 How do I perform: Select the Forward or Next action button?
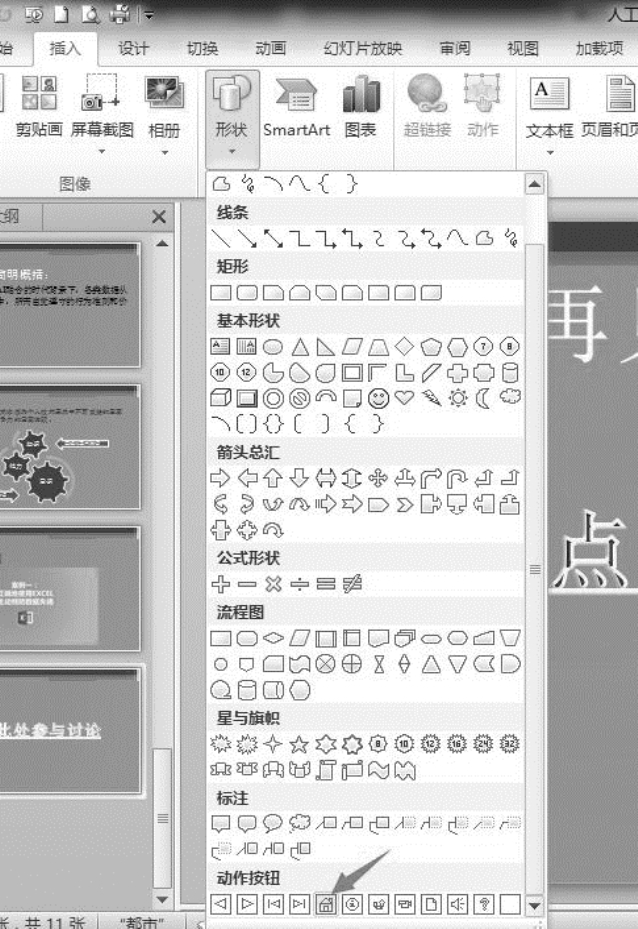[x=247, y=904]
